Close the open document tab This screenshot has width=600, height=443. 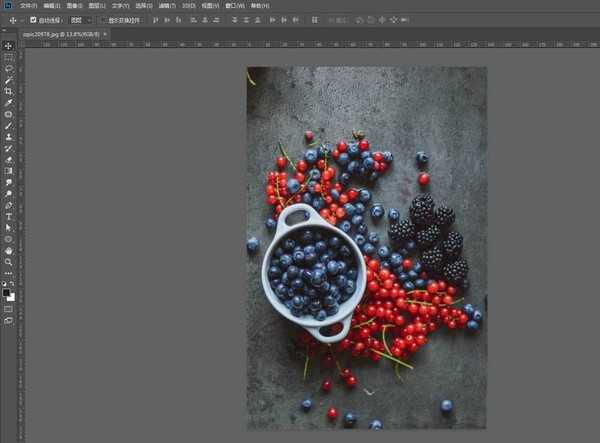coord(105,34)
